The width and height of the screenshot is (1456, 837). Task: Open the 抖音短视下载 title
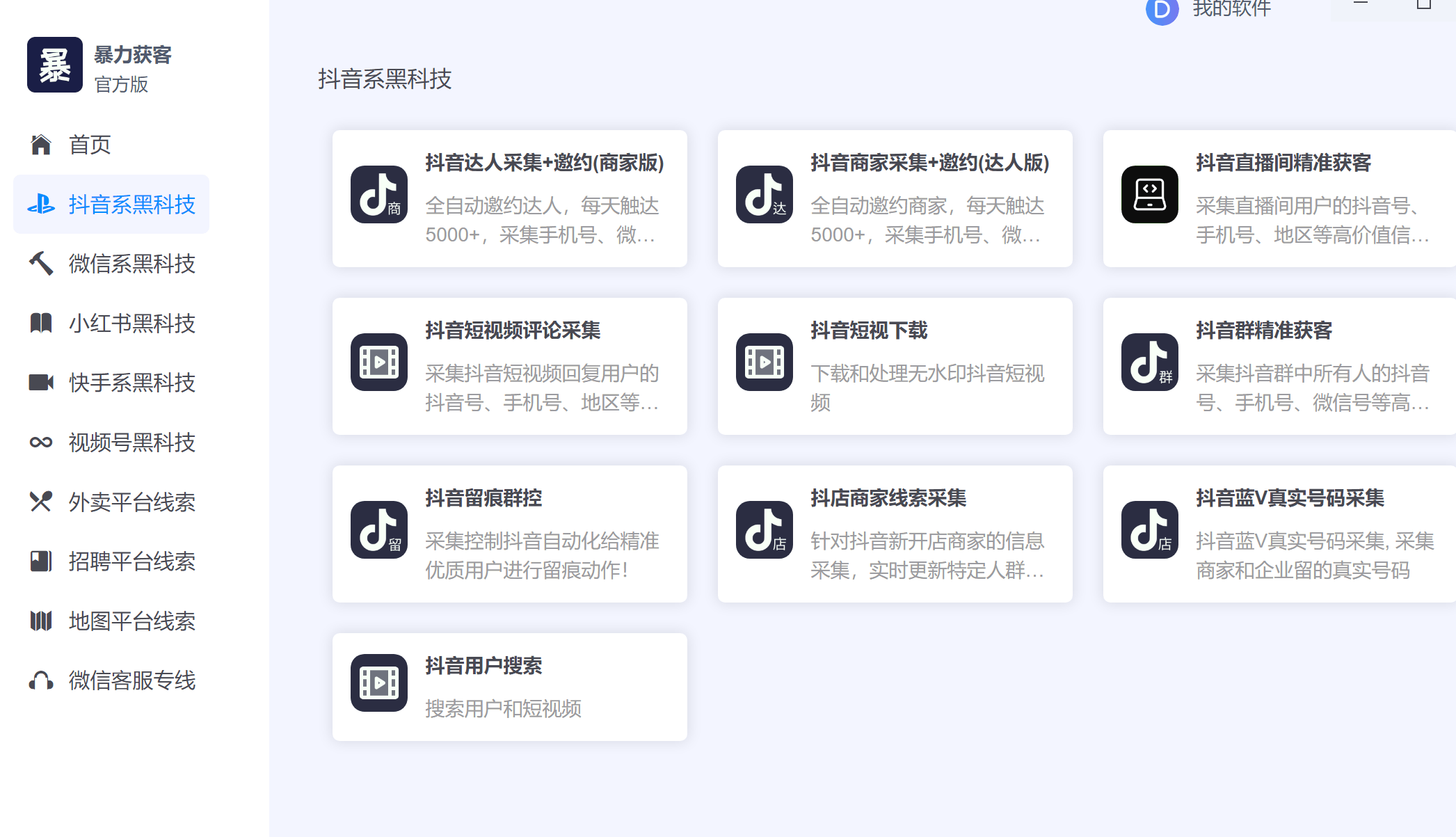(x=869, y=330)
